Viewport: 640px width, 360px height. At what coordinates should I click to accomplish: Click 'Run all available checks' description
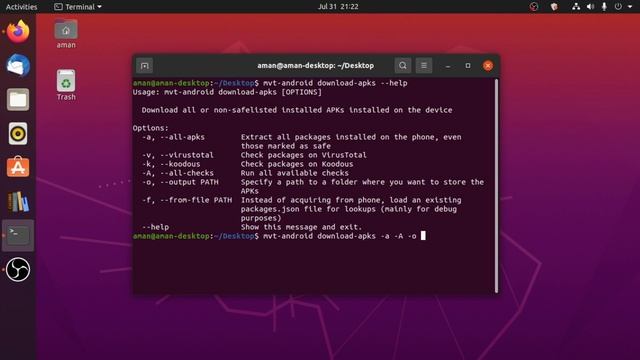[294, 173]
